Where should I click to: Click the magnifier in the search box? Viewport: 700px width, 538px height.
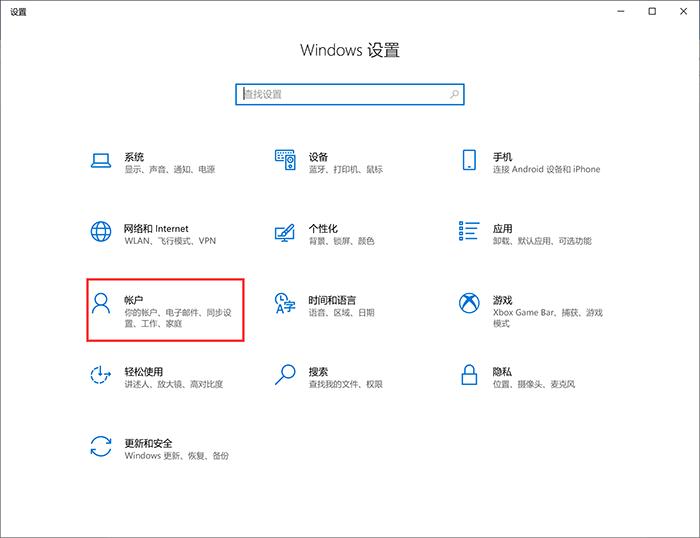pyautogui.click(x=454, y=94)
